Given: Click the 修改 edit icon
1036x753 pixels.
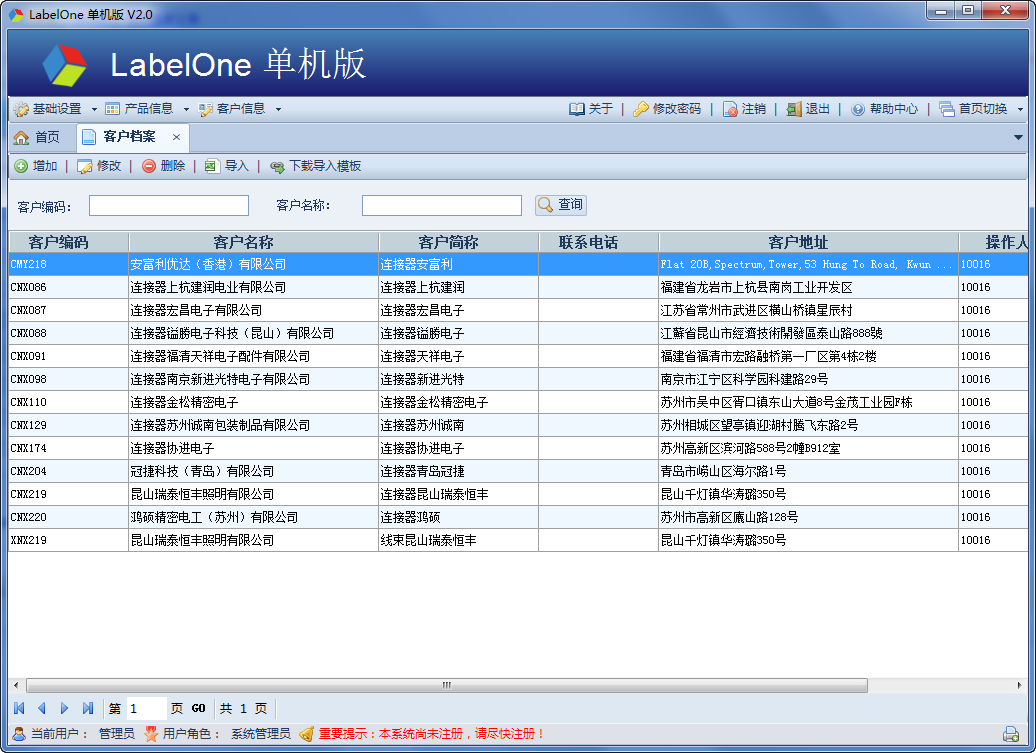Looking at the screenshot, I should [x=85, y=166].
